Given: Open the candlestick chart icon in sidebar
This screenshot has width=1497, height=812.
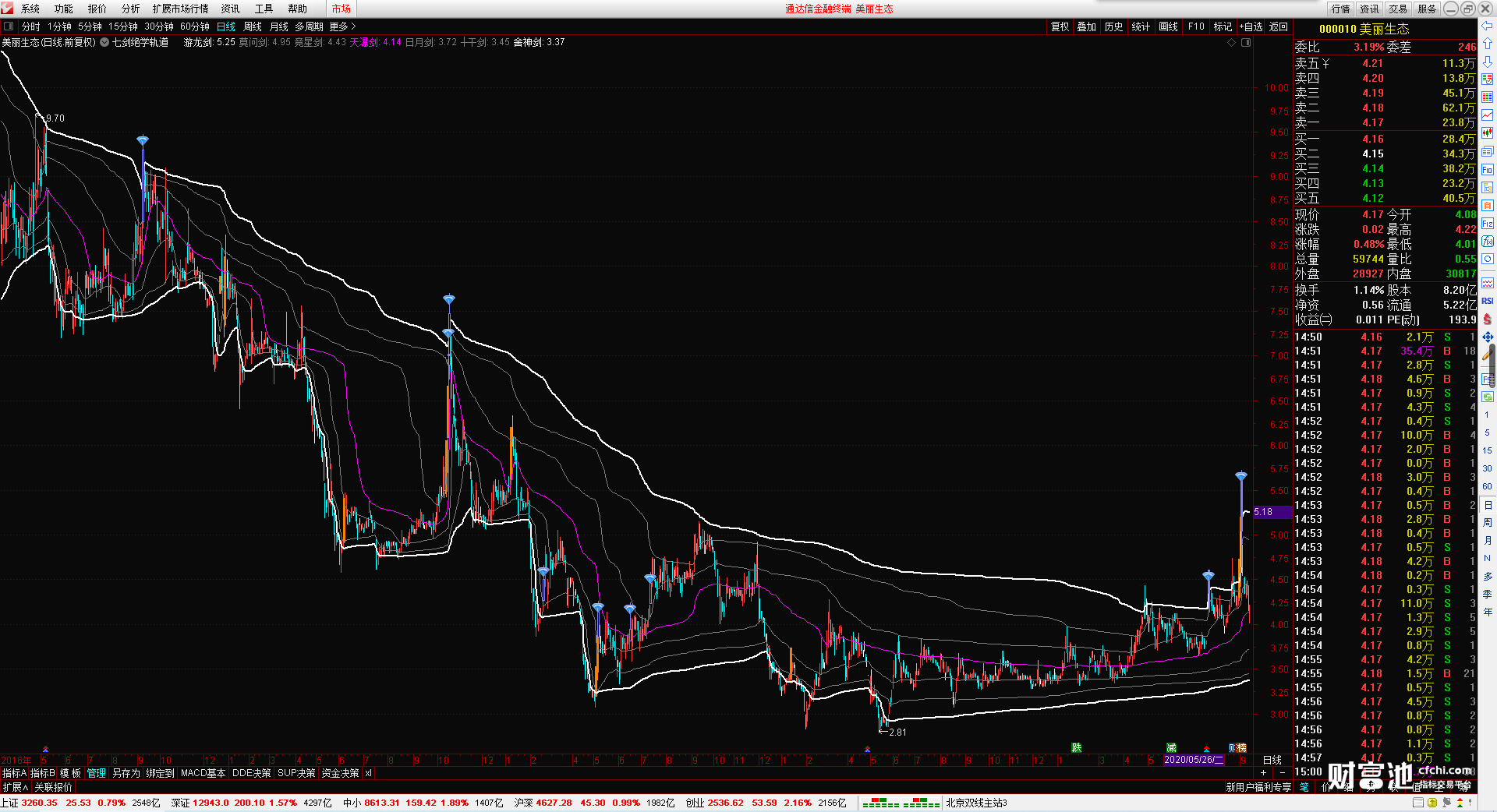Looking at the screenshot, I should 1488,133.
